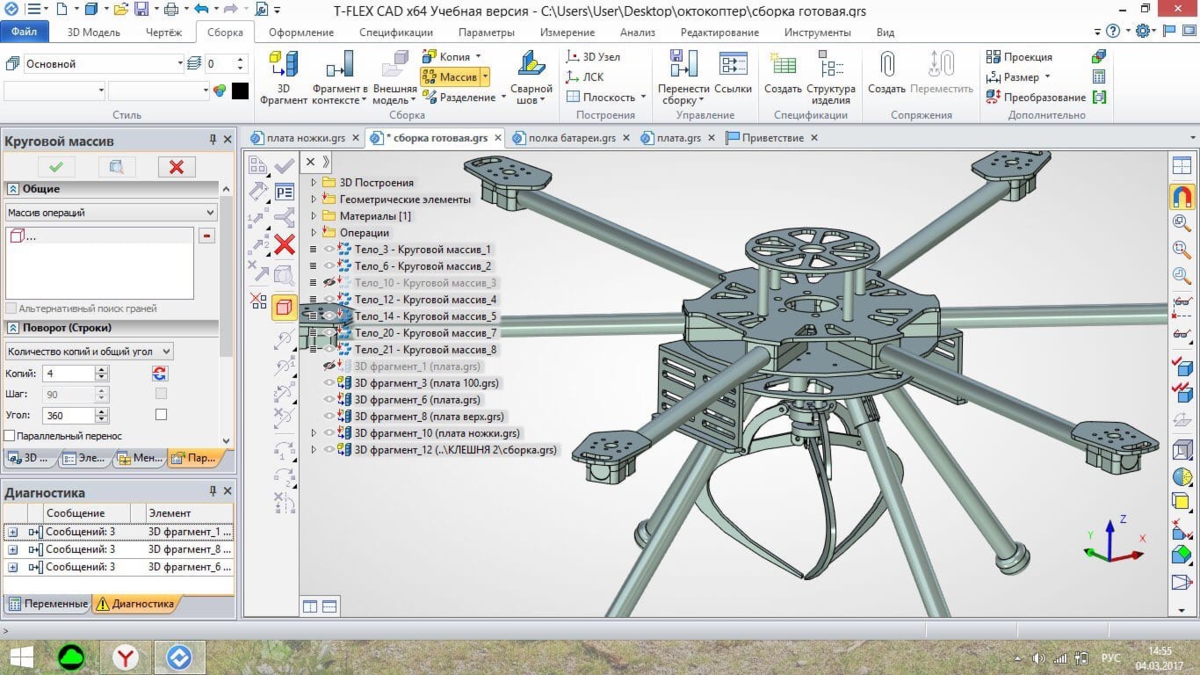Click the Разделение button

point(464,97)
